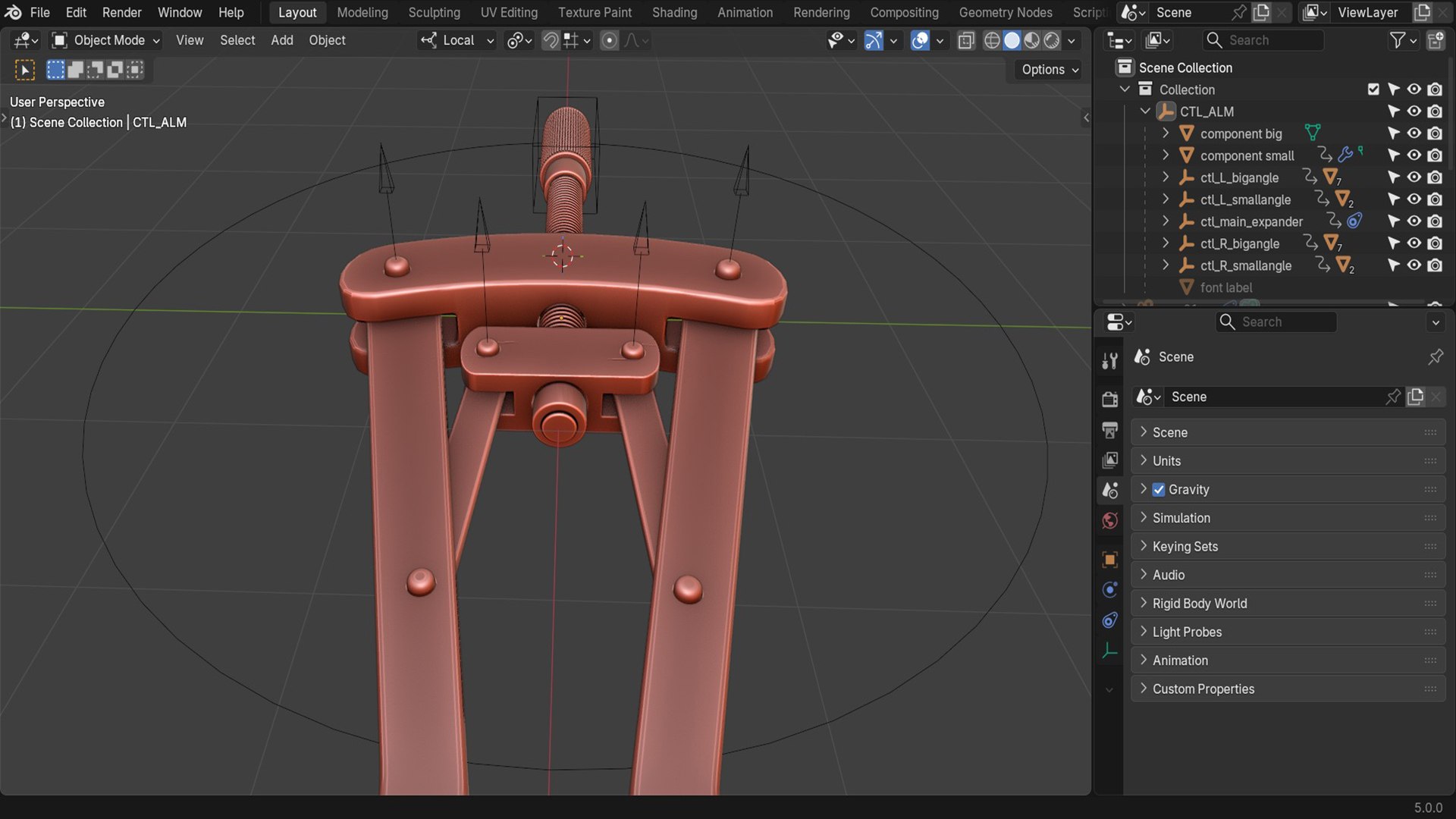
Task: Add a new collection in outliner
Action: pyautogui.click(x=1436, y=40)
